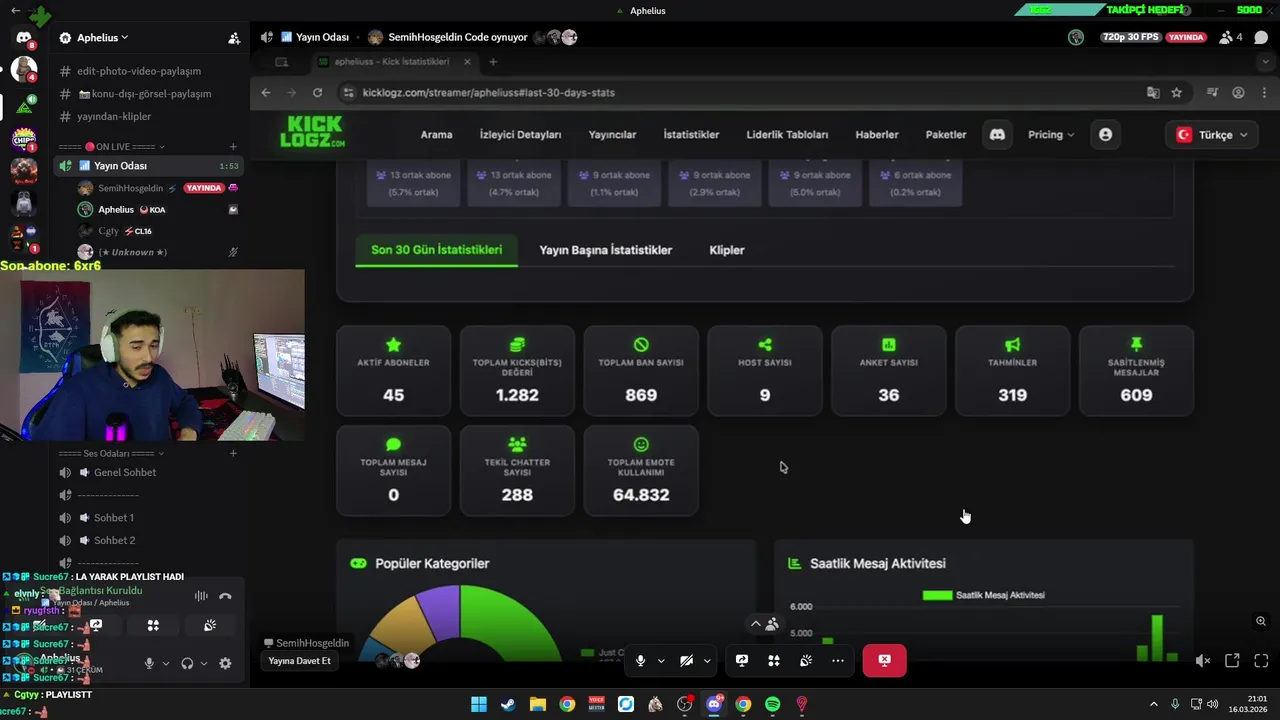The image size is (1280, 720).
Task: Share your screen from voice panel
Action: (96, 625)
